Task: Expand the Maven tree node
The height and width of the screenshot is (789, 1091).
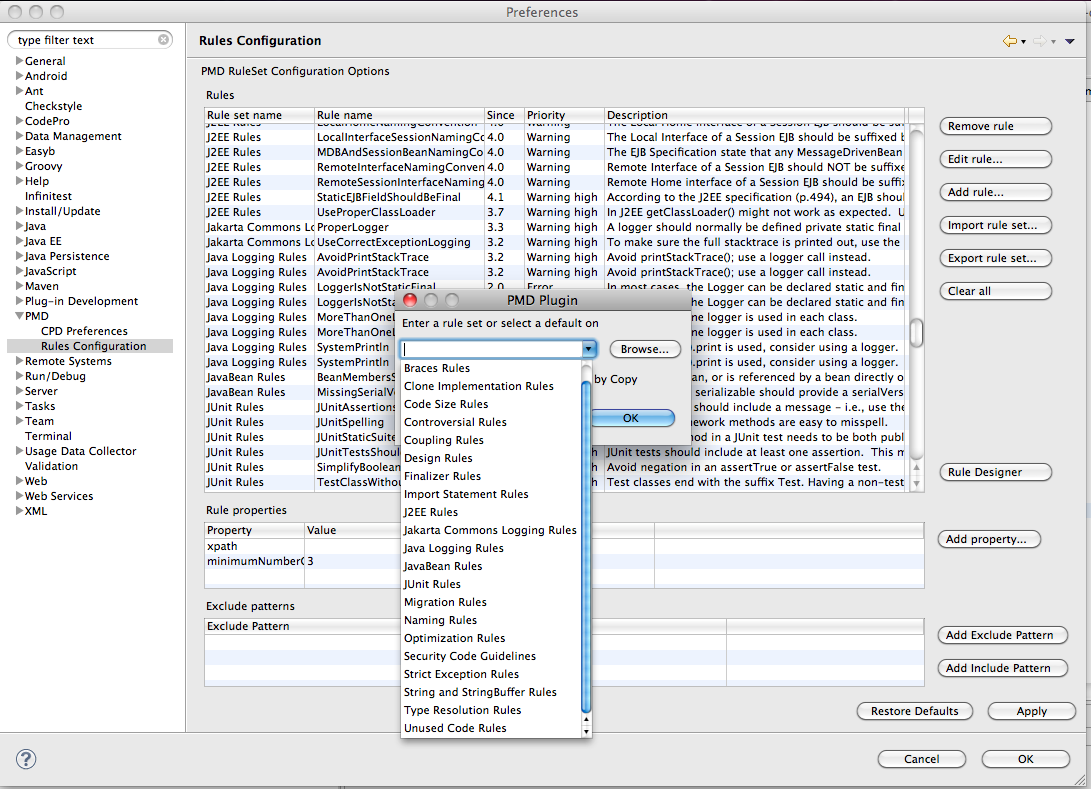Action: (19, 286)
